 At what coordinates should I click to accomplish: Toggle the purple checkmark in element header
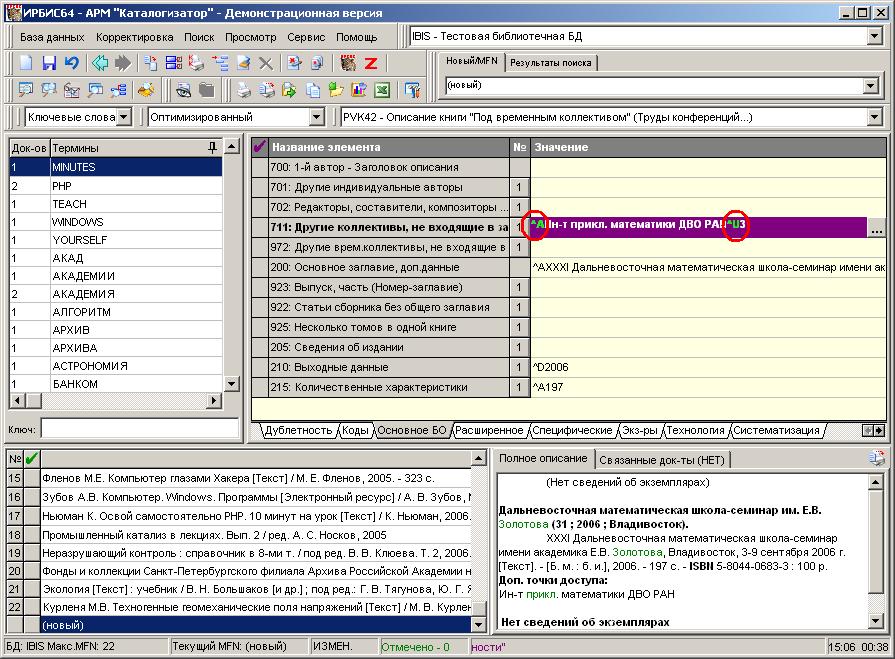260,147
